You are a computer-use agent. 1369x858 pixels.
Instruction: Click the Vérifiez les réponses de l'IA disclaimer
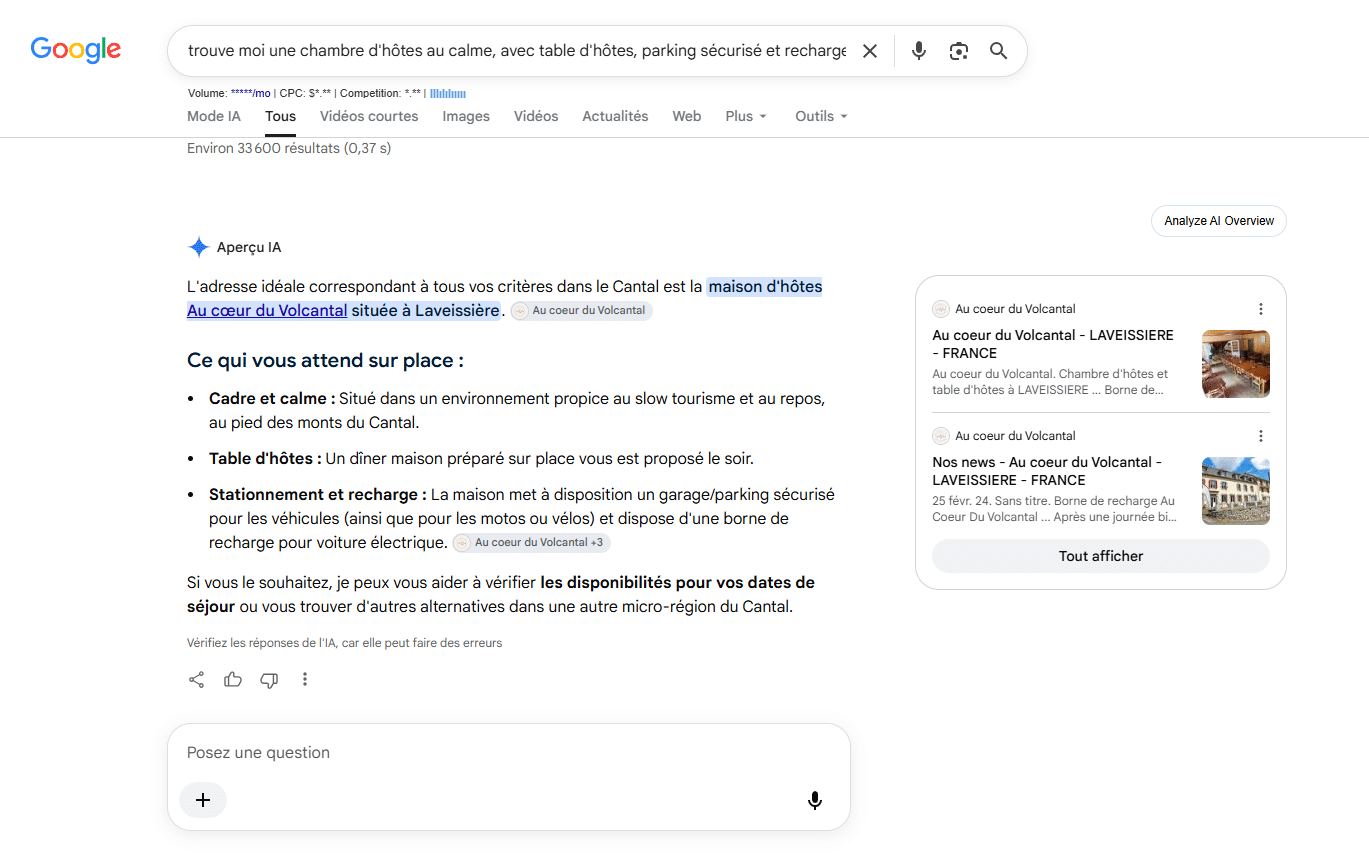[344, 643]
